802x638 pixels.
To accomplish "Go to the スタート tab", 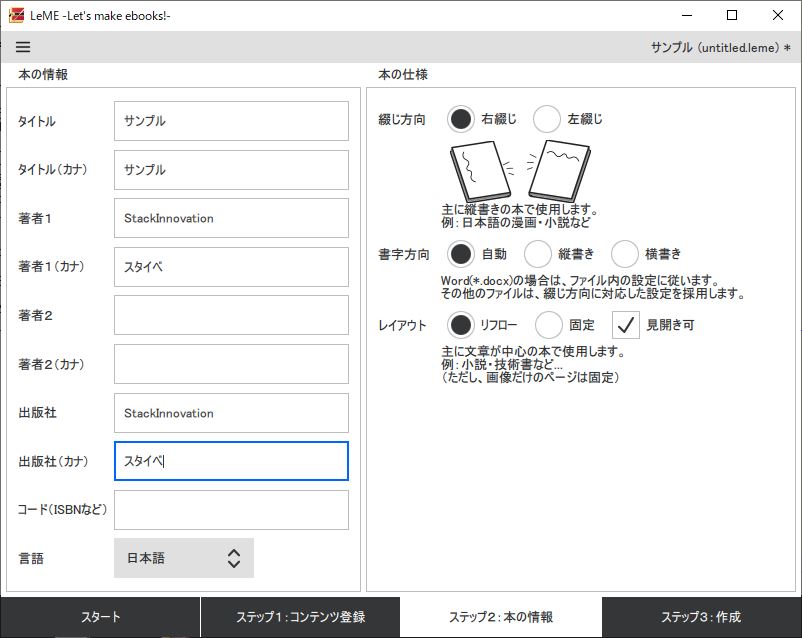I will 100,617.
